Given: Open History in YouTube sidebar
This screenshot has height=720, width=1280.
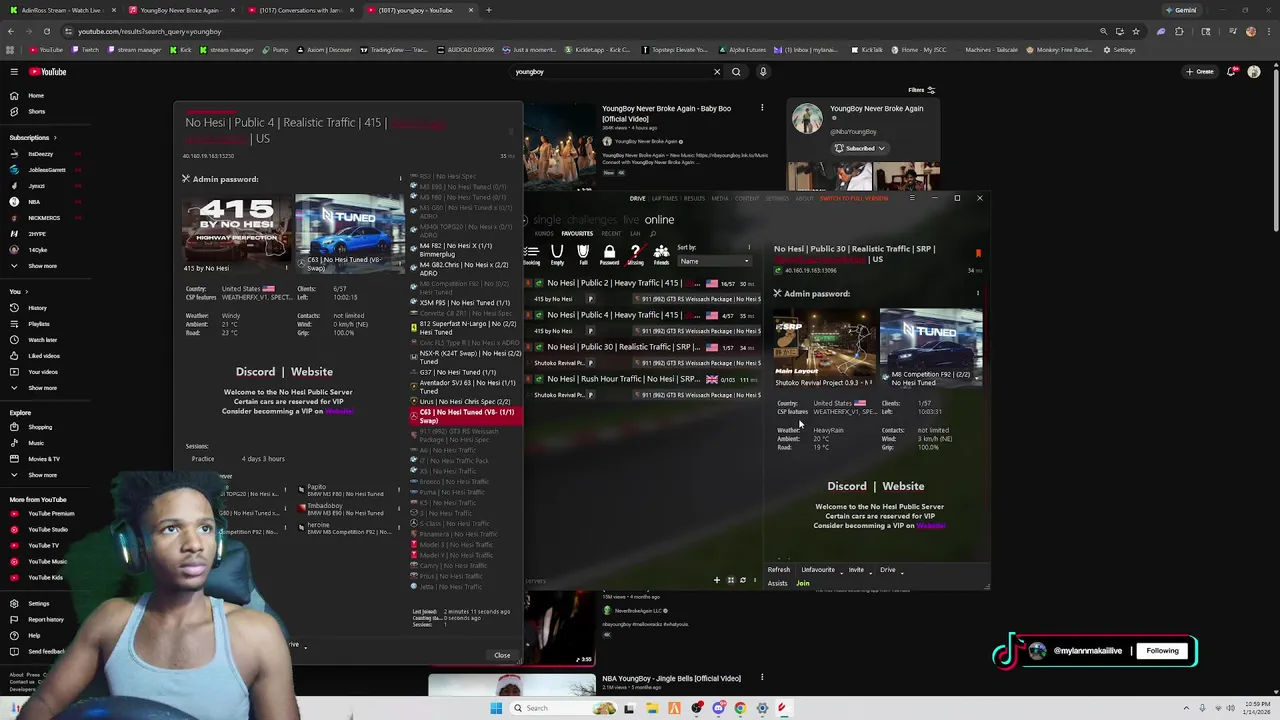Looking at the screenshot, I should pos(37,308).
